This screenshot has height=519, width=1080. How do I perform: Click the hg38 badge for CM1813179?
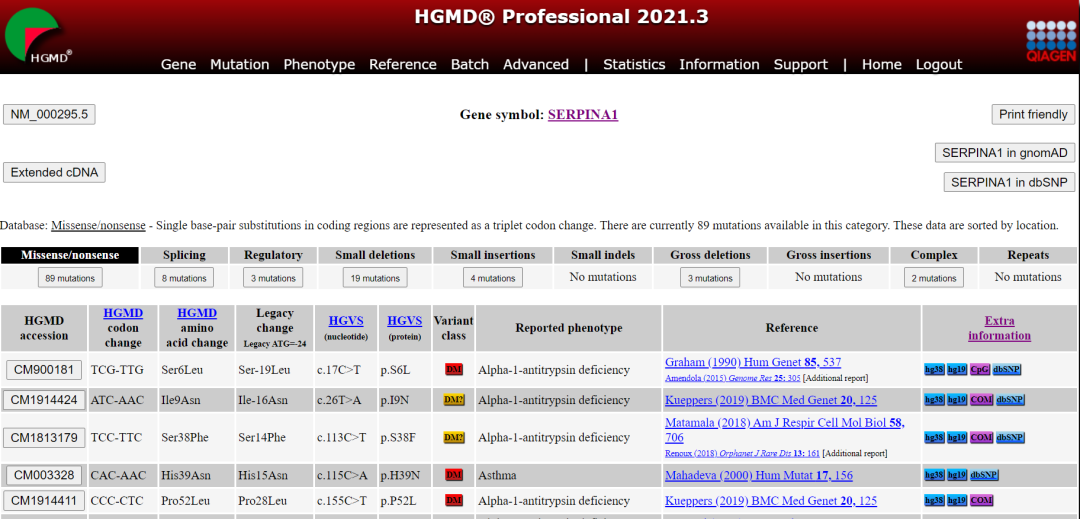[x=933, y=437]
